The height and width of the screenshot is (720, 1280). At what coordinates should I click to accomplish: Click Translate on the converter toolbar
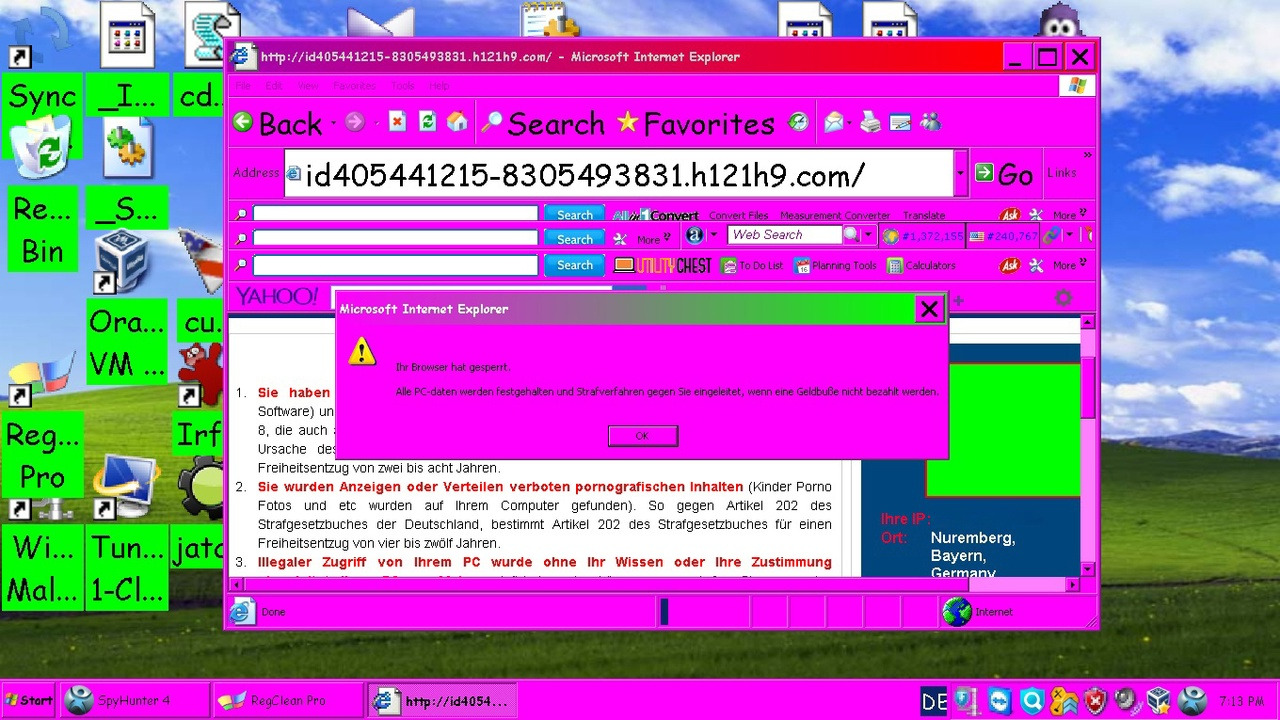click(923, 215)
